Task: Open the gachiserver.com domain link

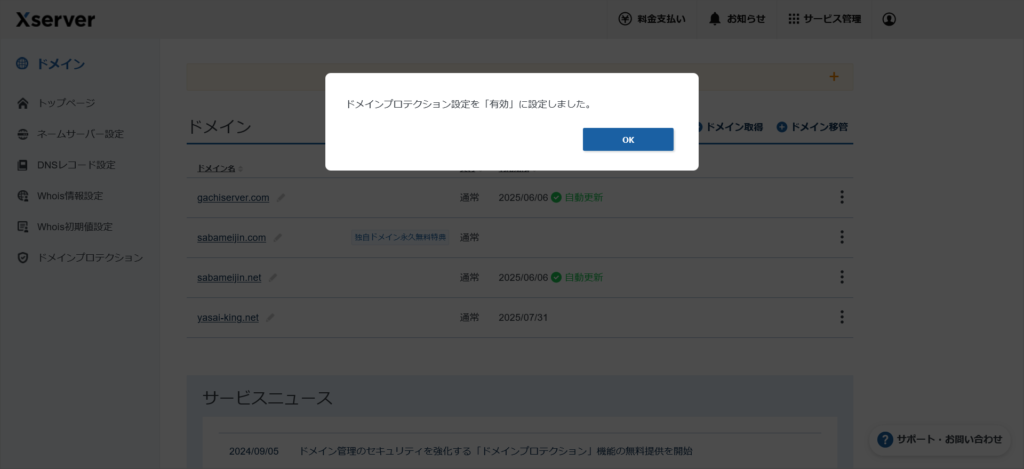Action: 233,197
